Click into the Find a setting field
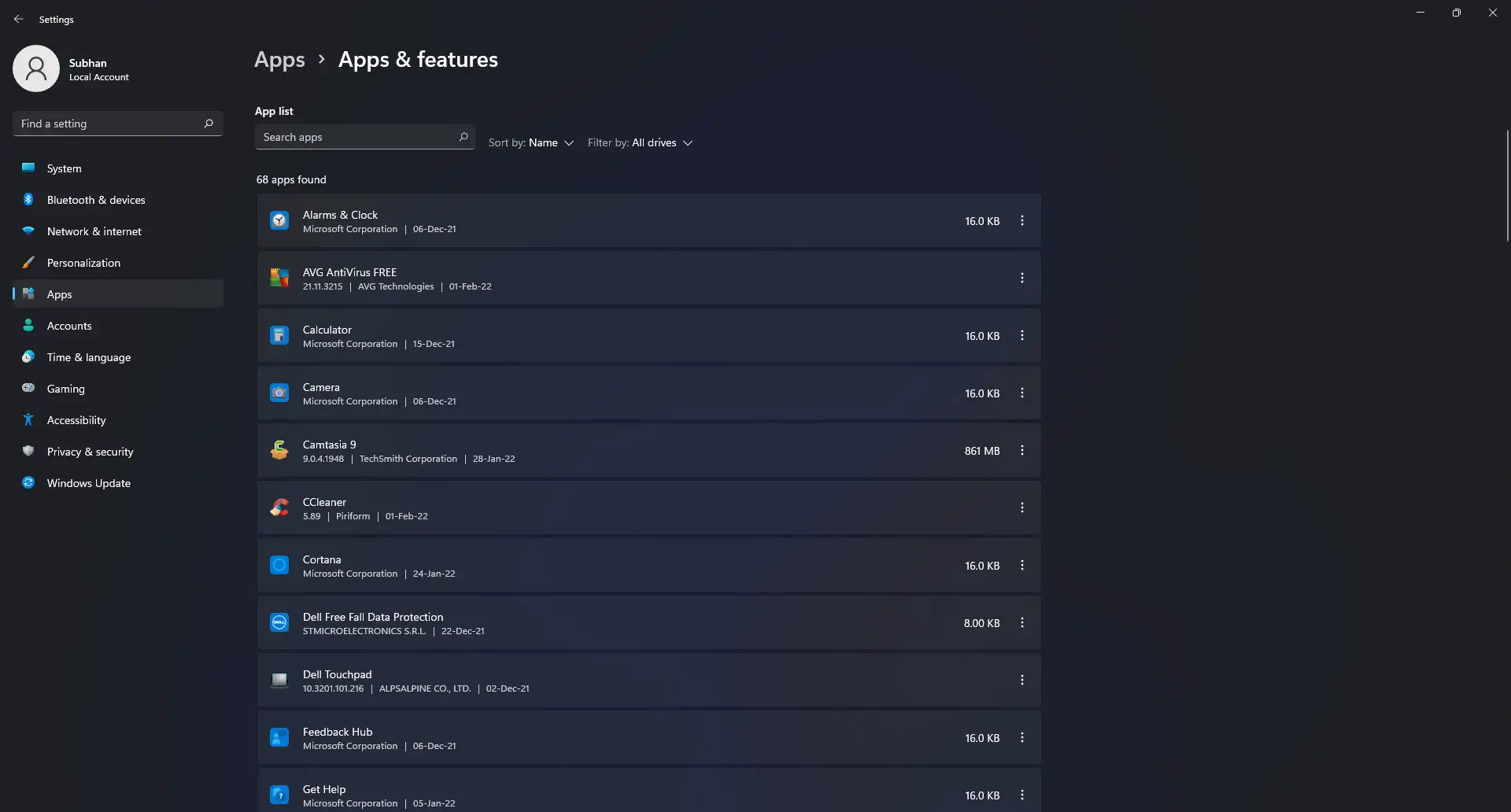The height and width of the screenshot is (812, 1511). pyautogui.click(x=118, y=124)
